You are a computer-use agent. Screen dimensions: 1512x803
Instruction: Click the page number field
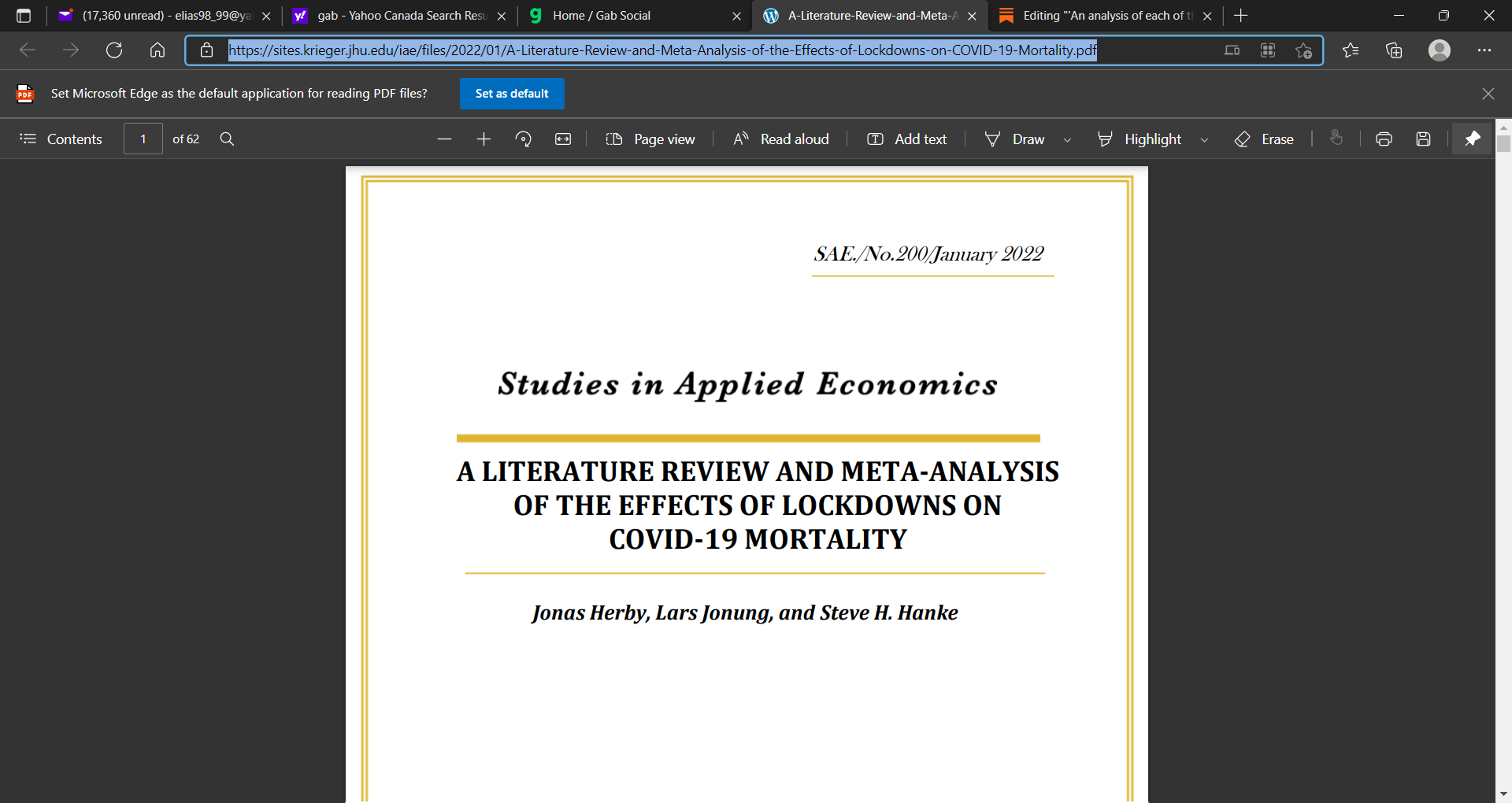click(143, 139)
